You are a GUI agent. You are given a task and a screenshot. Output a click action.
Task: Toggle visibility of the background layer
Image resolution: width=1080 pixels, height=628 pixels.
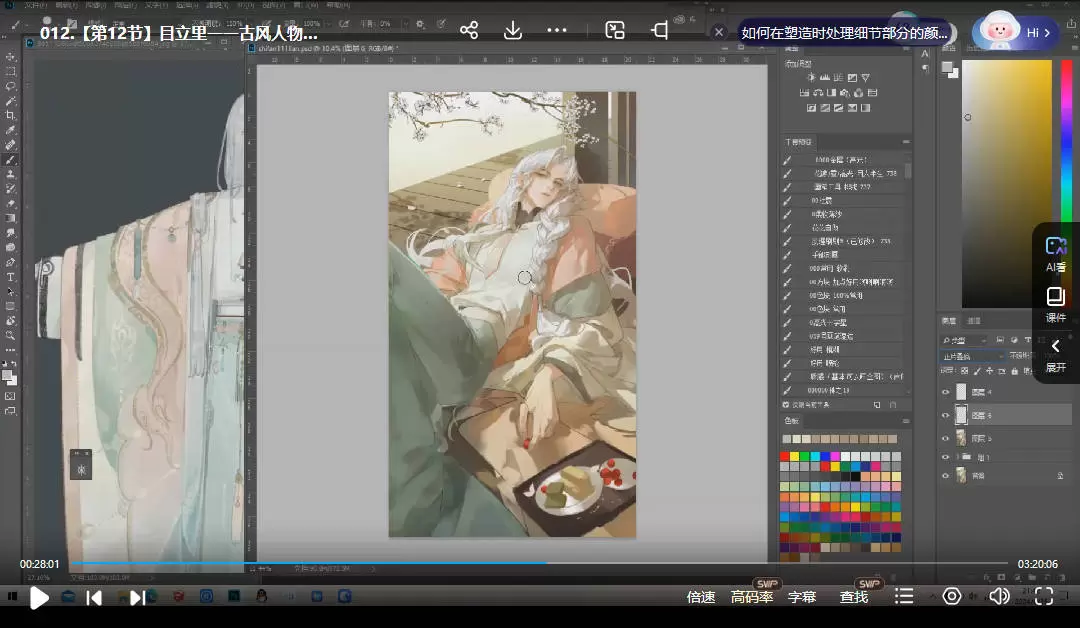(x=946, y=476)
